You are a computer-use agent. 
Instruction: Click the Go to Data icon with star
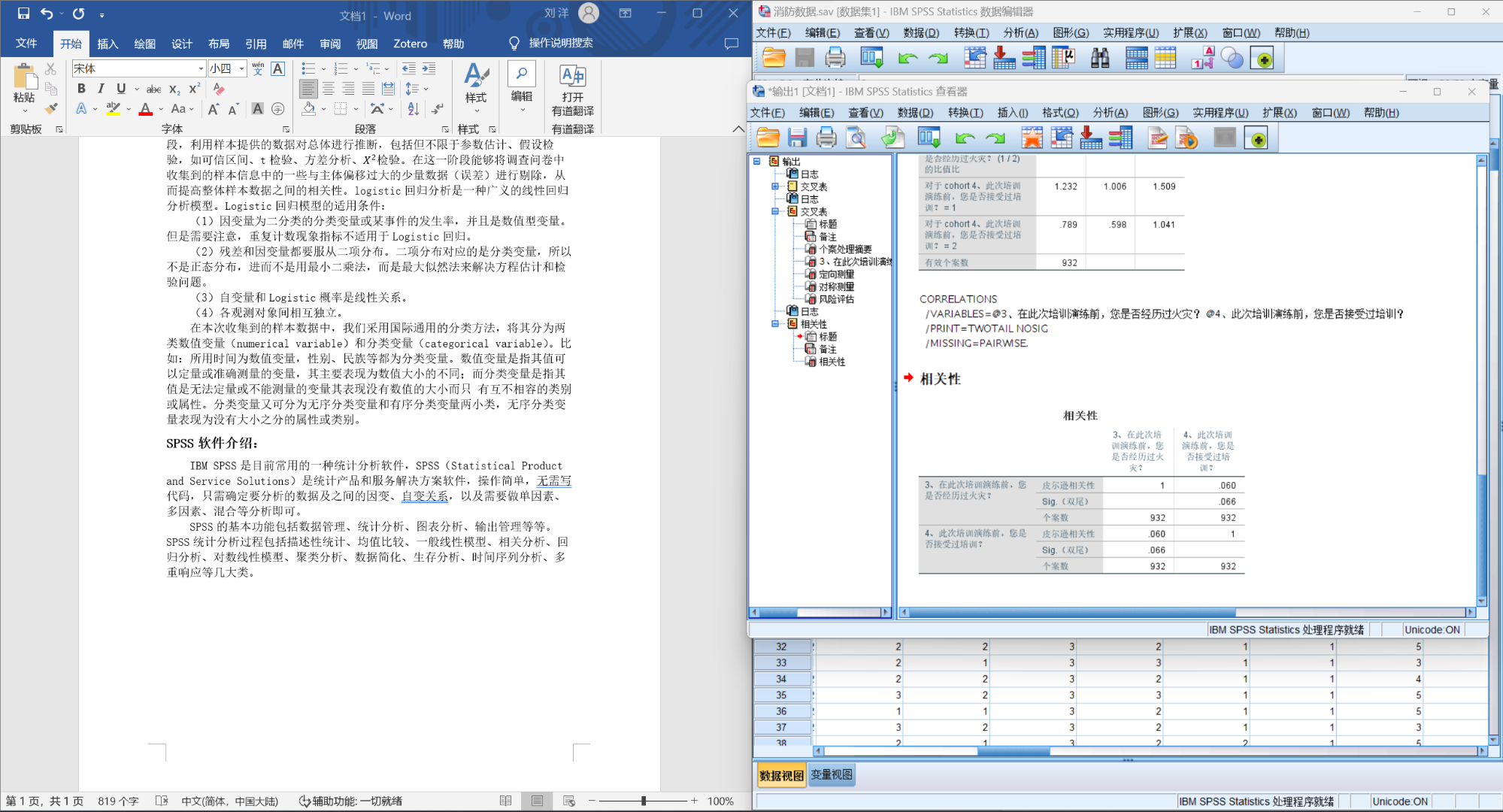(x=1032, y=138)
